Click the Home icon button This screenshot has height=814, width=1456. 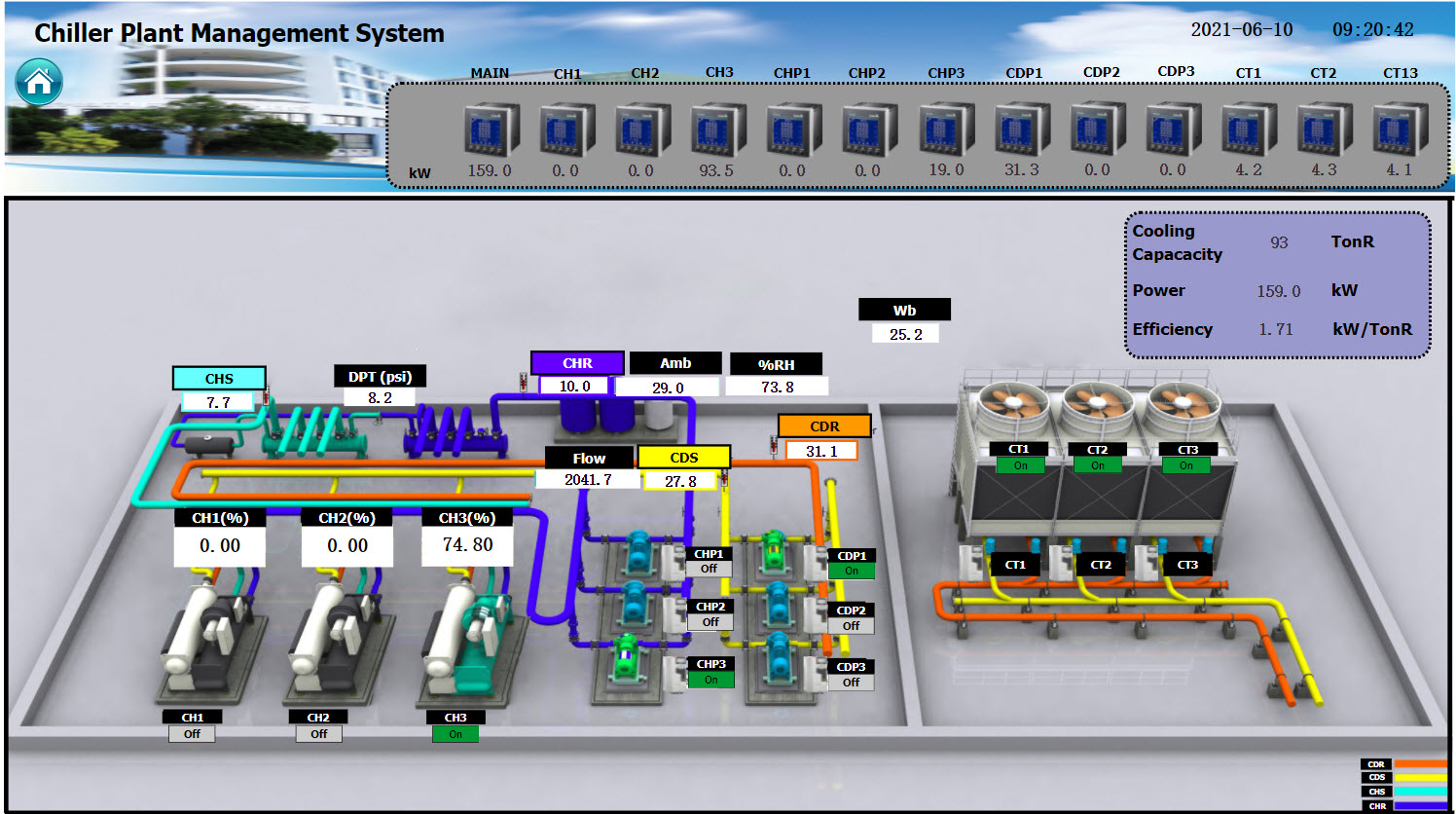(39, 82)
